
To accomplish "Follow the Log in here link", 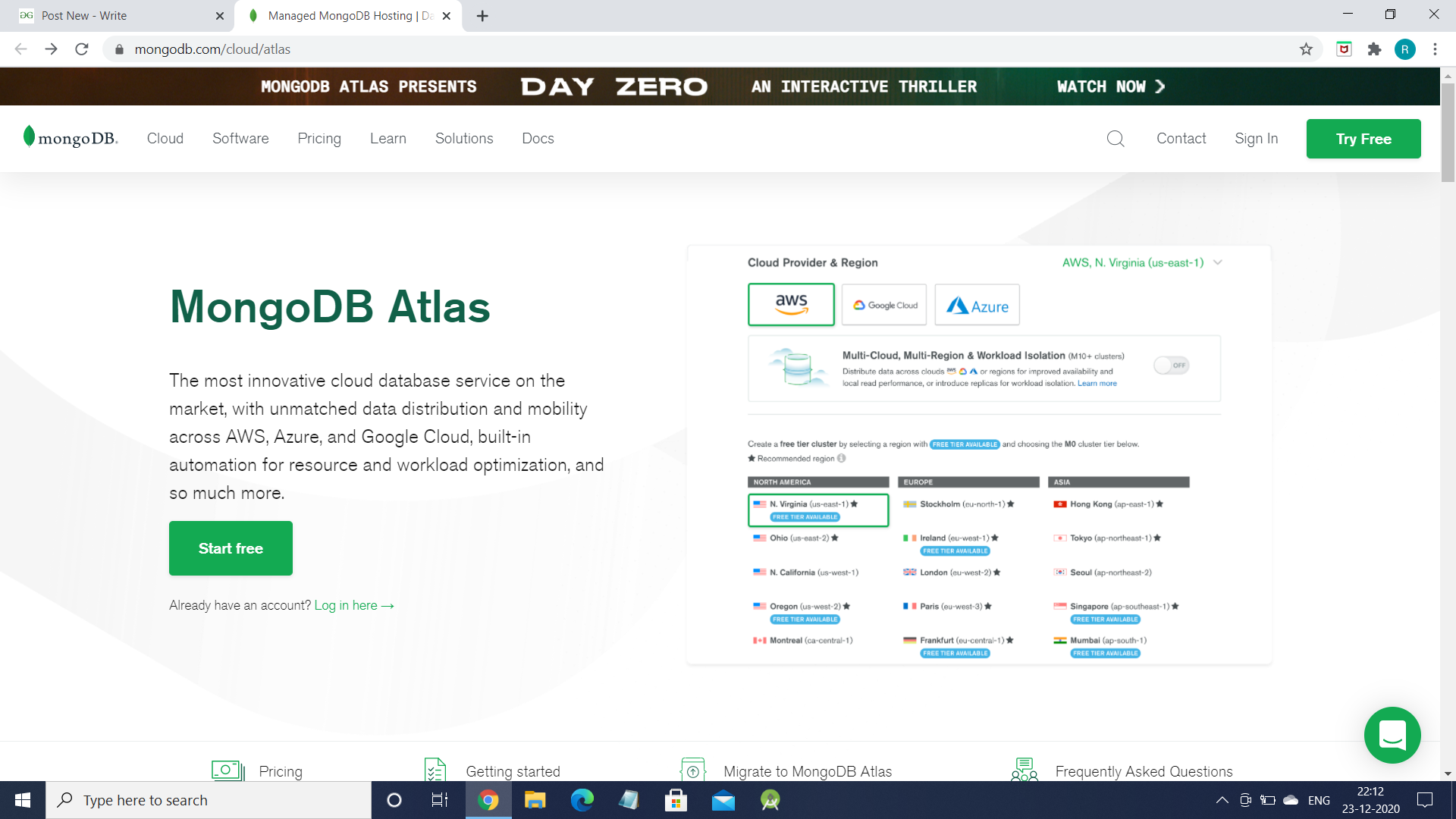I will (354, 605).
